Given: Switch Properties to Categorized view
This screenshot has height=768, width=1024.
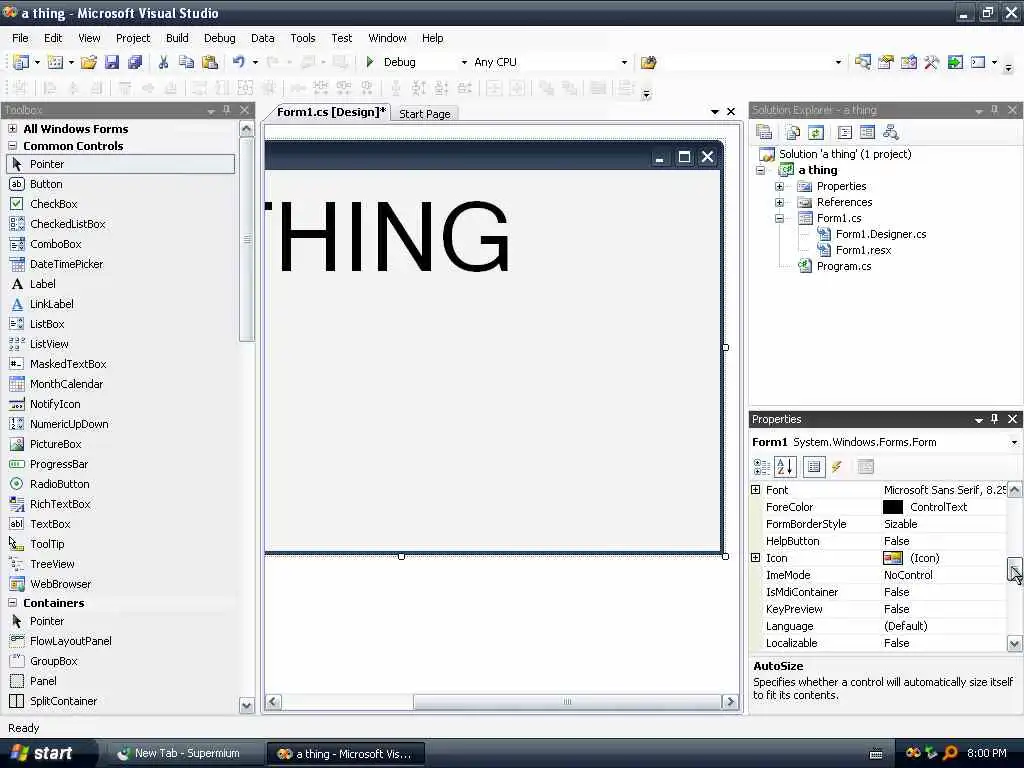Looking at the screenshot, I should pos(761,467).
